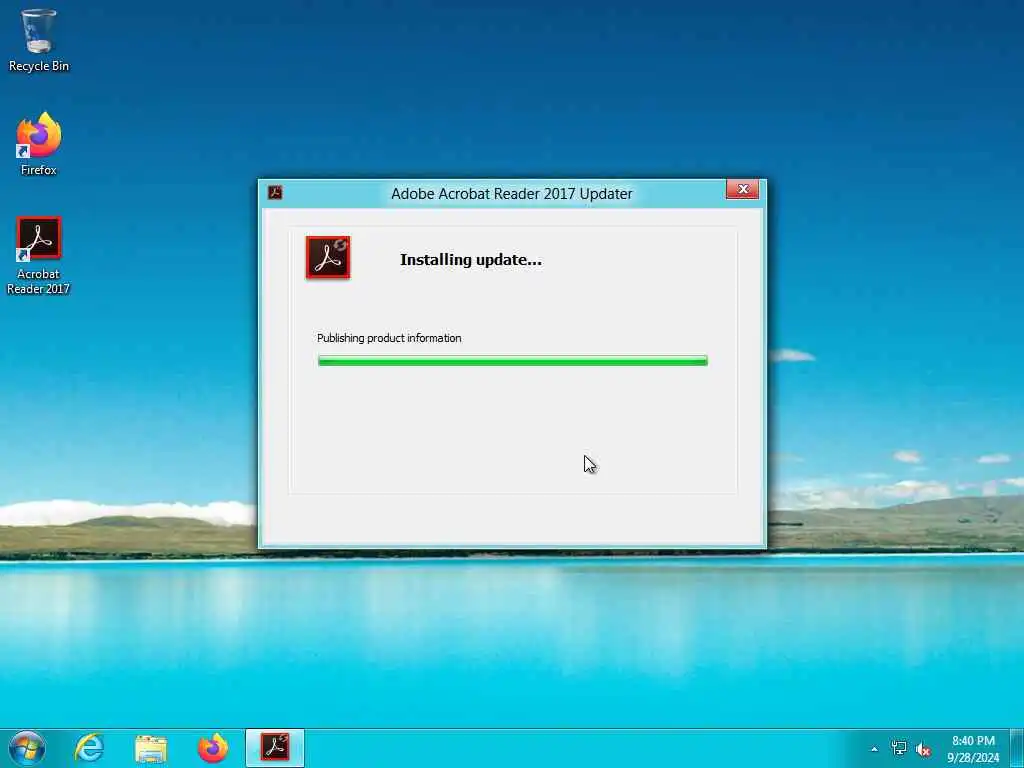Select the Acrobat Updater taskbar button
This screenshot has height=768, width=1024.
click(x=275, y=748)
